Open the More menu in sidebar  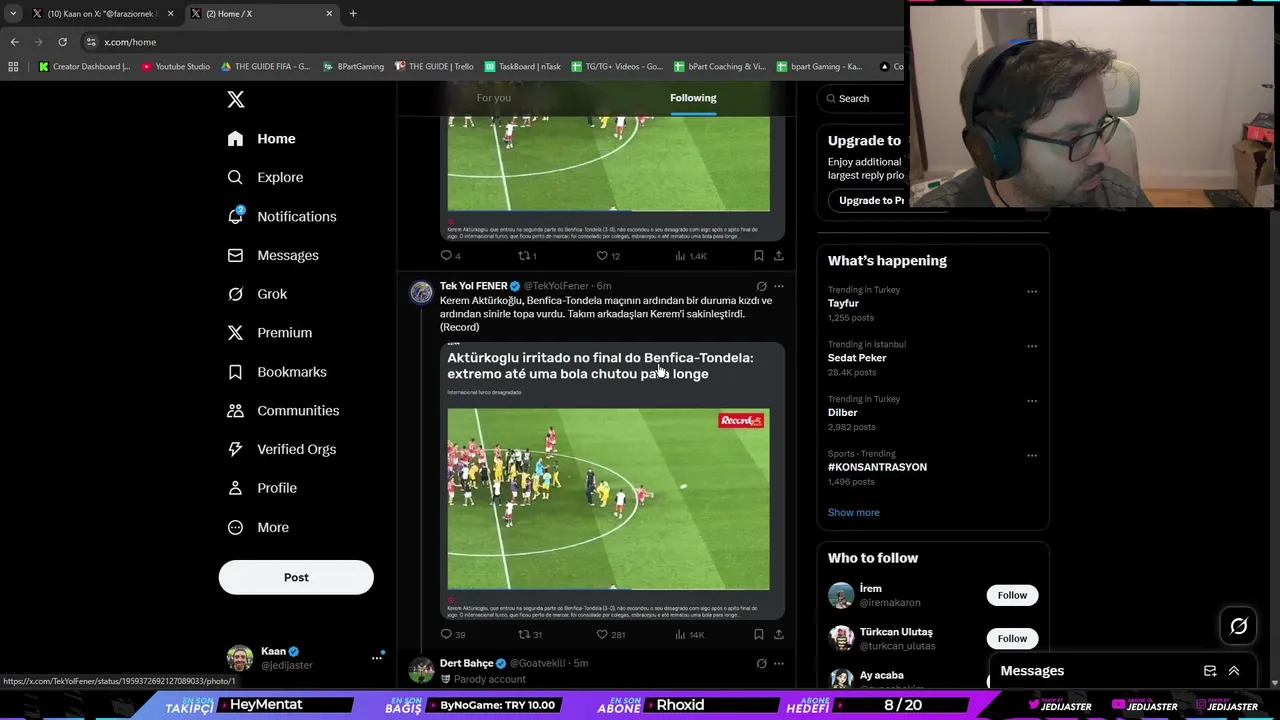pos(258,527)
